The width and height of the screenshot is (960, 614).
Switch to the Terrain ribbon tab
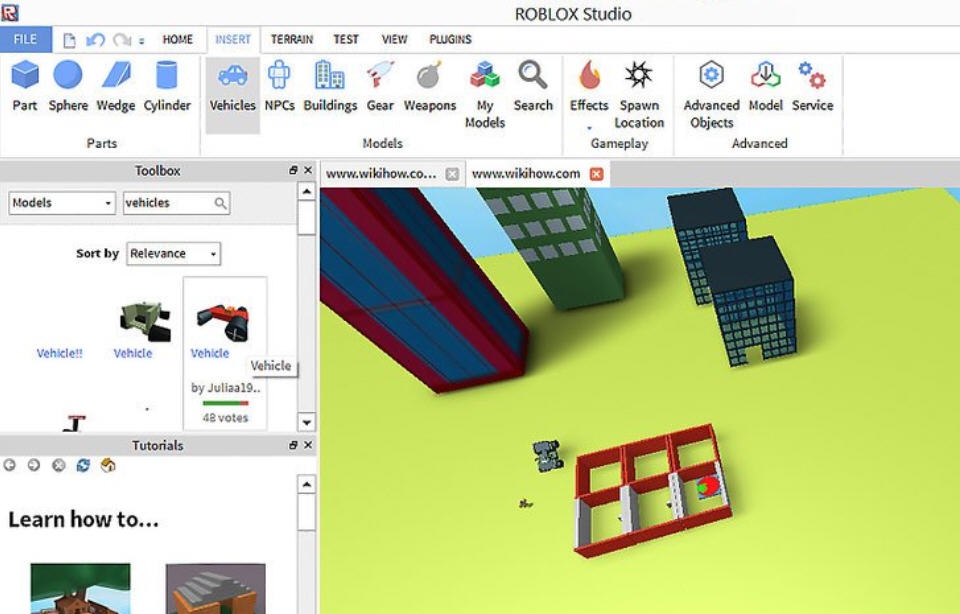pyautogui.click(x=291, y=39)
